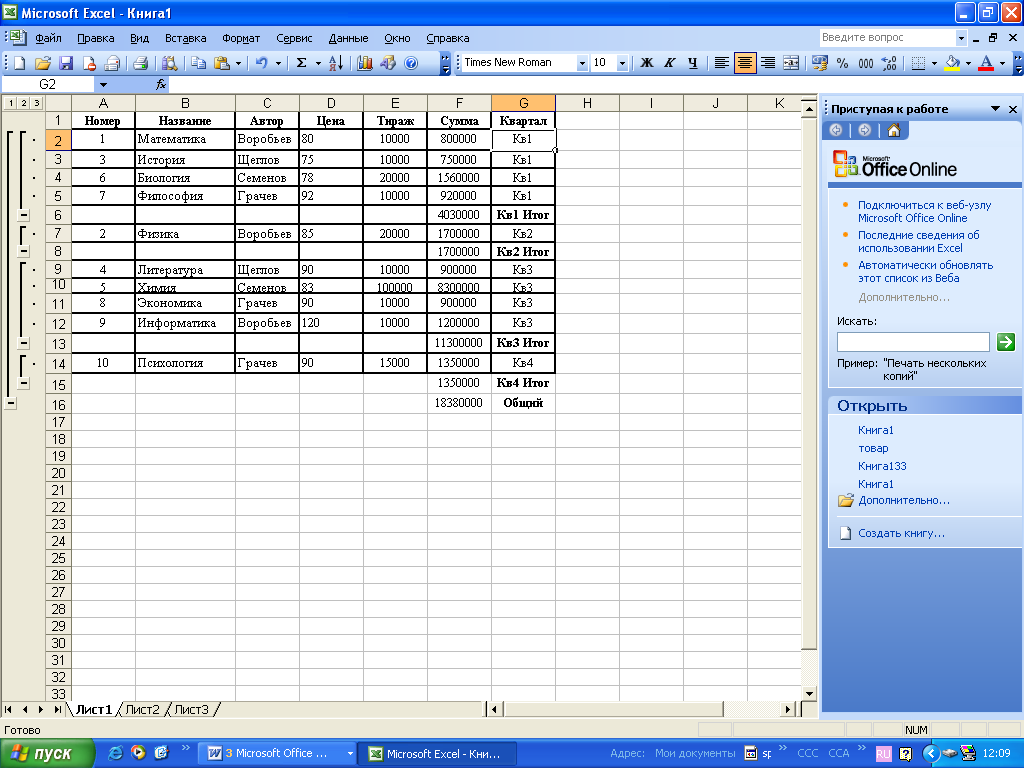Click the Help question mark icon

click(x=411, y=63)
